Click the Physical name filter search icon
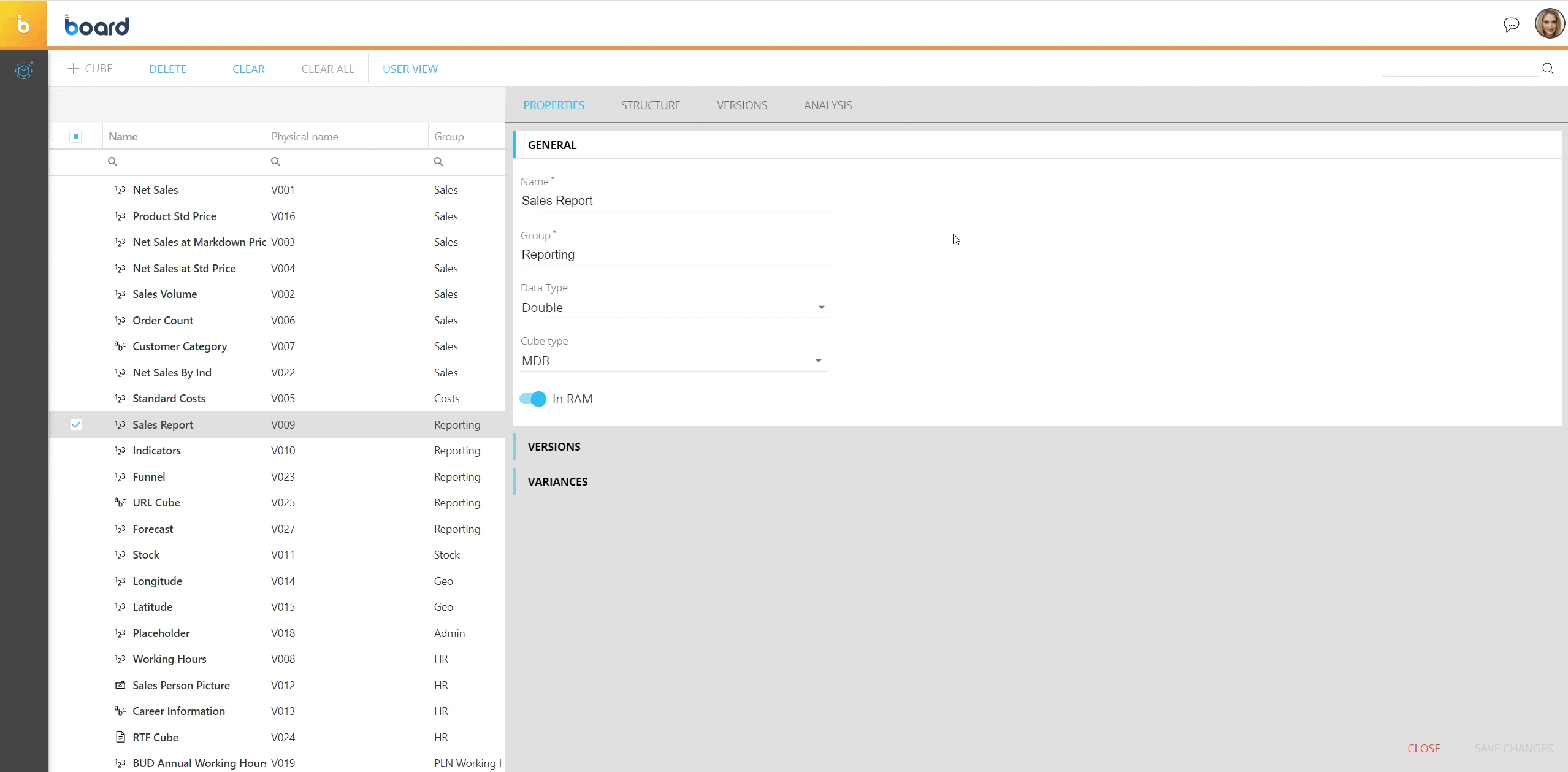The width and height of the screenshot is (1568, 772). 275,161
